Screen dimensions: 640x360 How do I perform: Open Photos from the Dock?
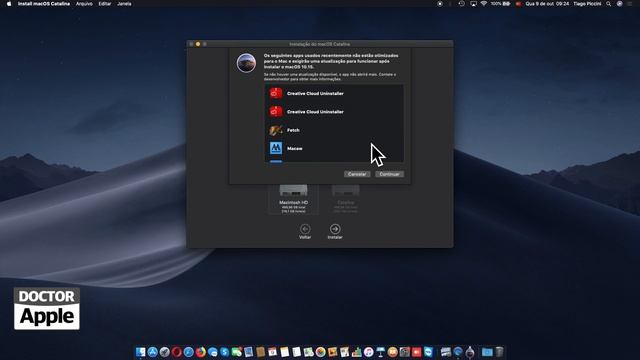point(321,352)
